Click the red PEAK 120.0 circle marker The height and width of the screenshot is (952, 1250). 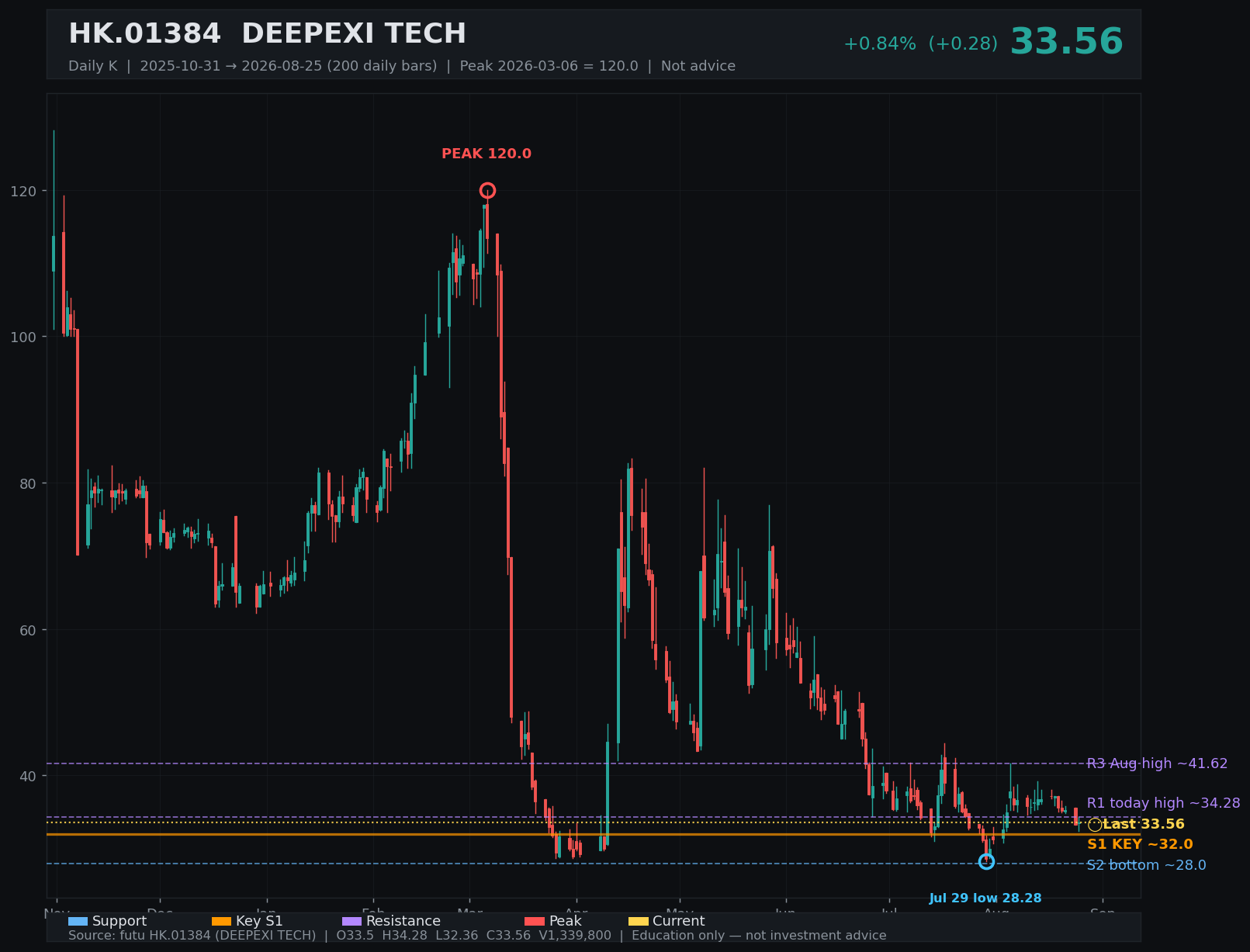point(487,190)
